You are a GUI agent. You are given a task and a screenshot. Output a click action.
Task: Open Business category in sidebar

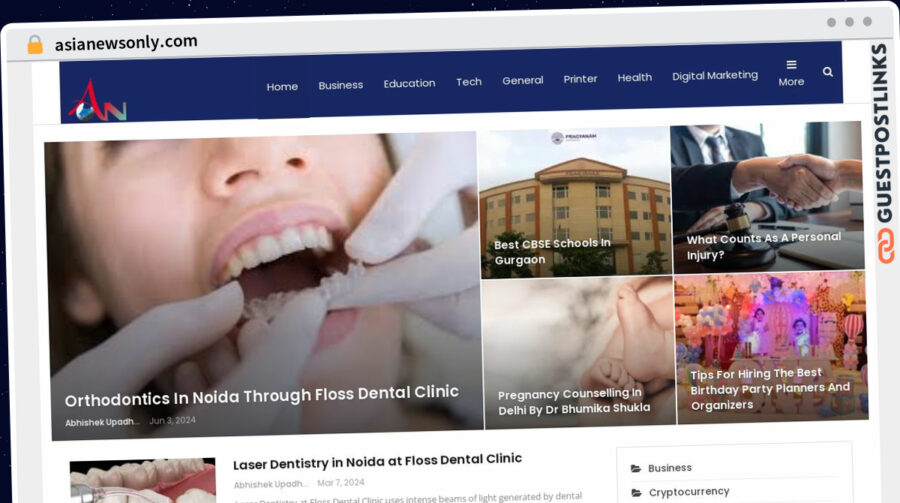[x=669, y=468]
